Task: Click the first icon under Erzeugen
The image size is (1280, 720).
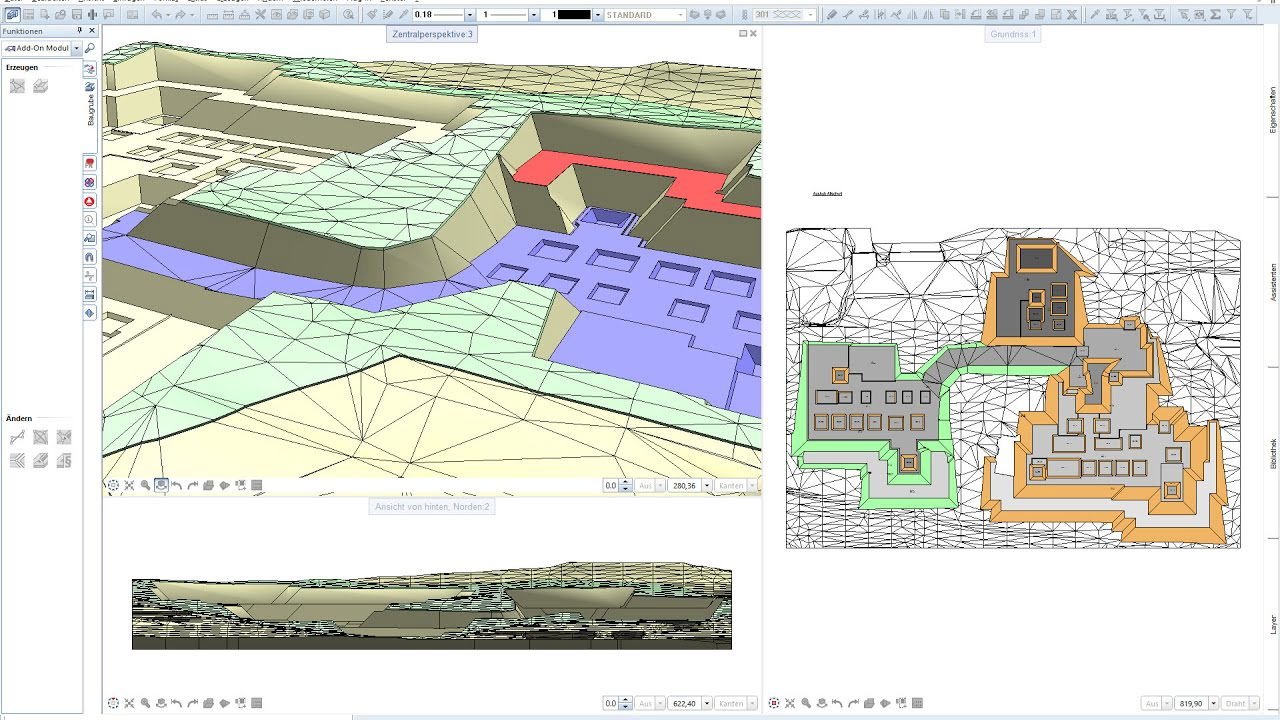Action: [17, 86]
